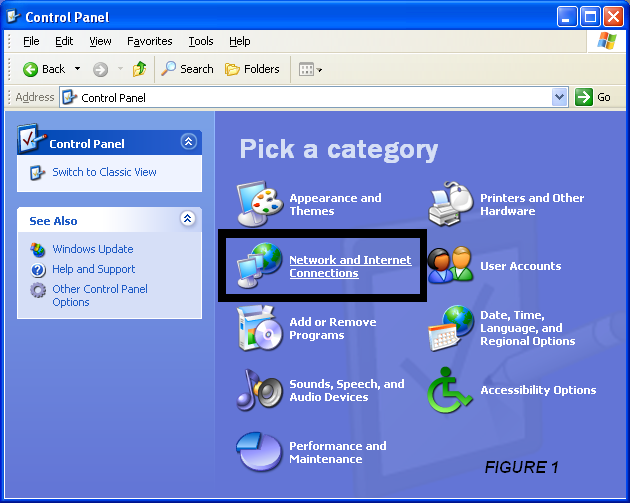Image resolution: width=630 pixels, height=503 pixels.
Task: Open the Date, Time, Language calendar icon
Action: click(x=451, y=328)
